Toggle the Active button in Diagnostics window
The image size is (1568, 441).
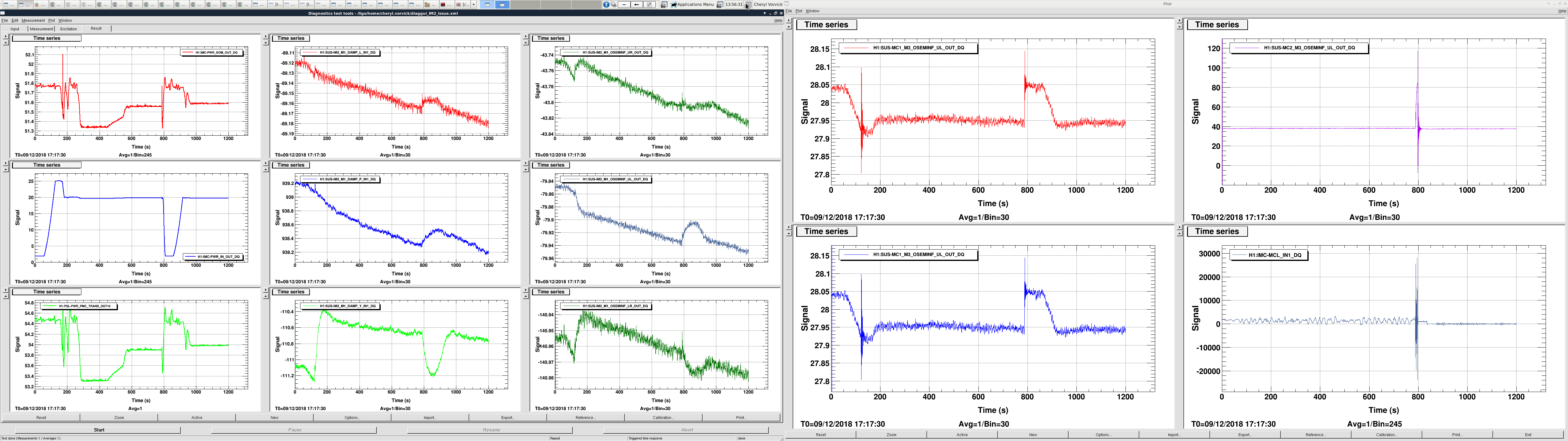click(x=197, y=417)
